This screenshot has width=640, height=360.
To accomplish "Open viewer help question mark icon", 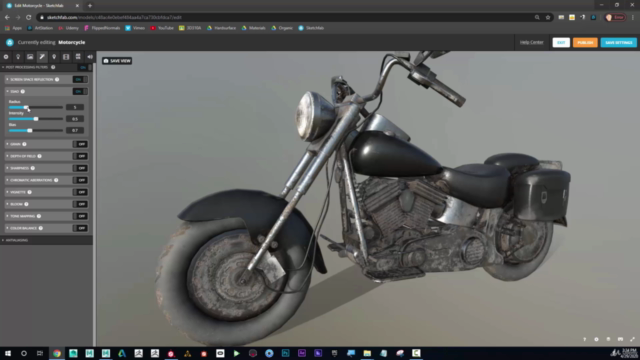I will point(584,339).
